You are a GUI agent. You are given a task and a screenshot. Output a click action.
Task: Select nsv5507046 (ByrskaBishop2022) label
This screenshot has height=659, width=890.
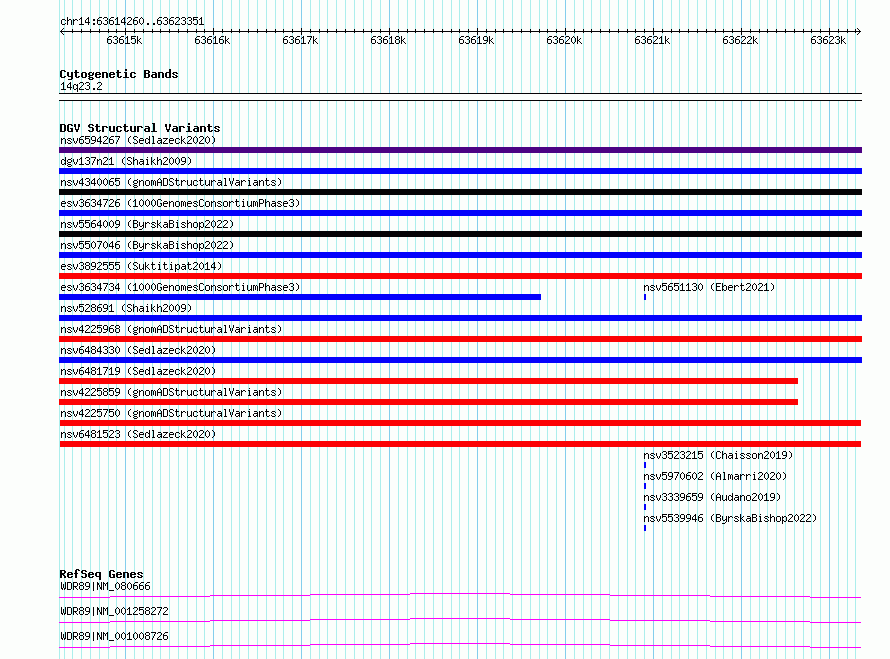click(147, 245)
